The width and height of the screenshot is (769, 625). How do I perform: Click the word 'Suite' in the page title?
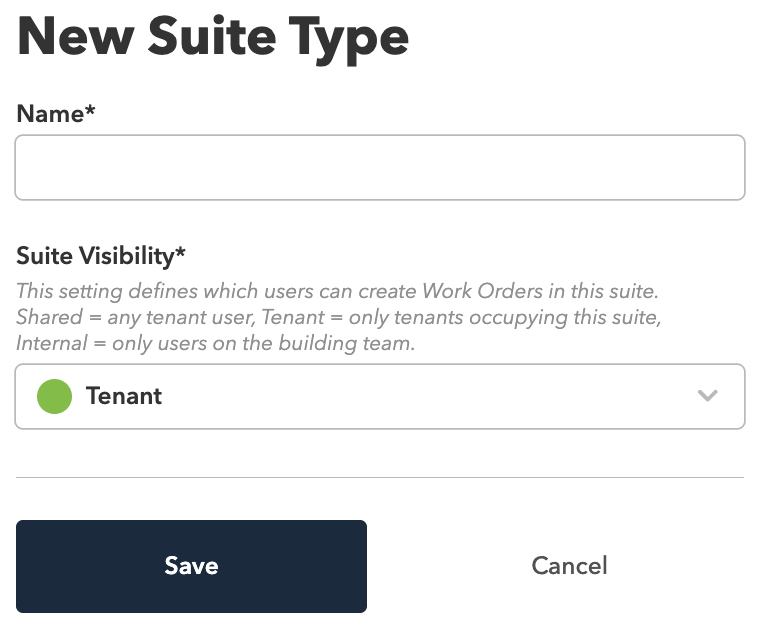pos(211,35)
